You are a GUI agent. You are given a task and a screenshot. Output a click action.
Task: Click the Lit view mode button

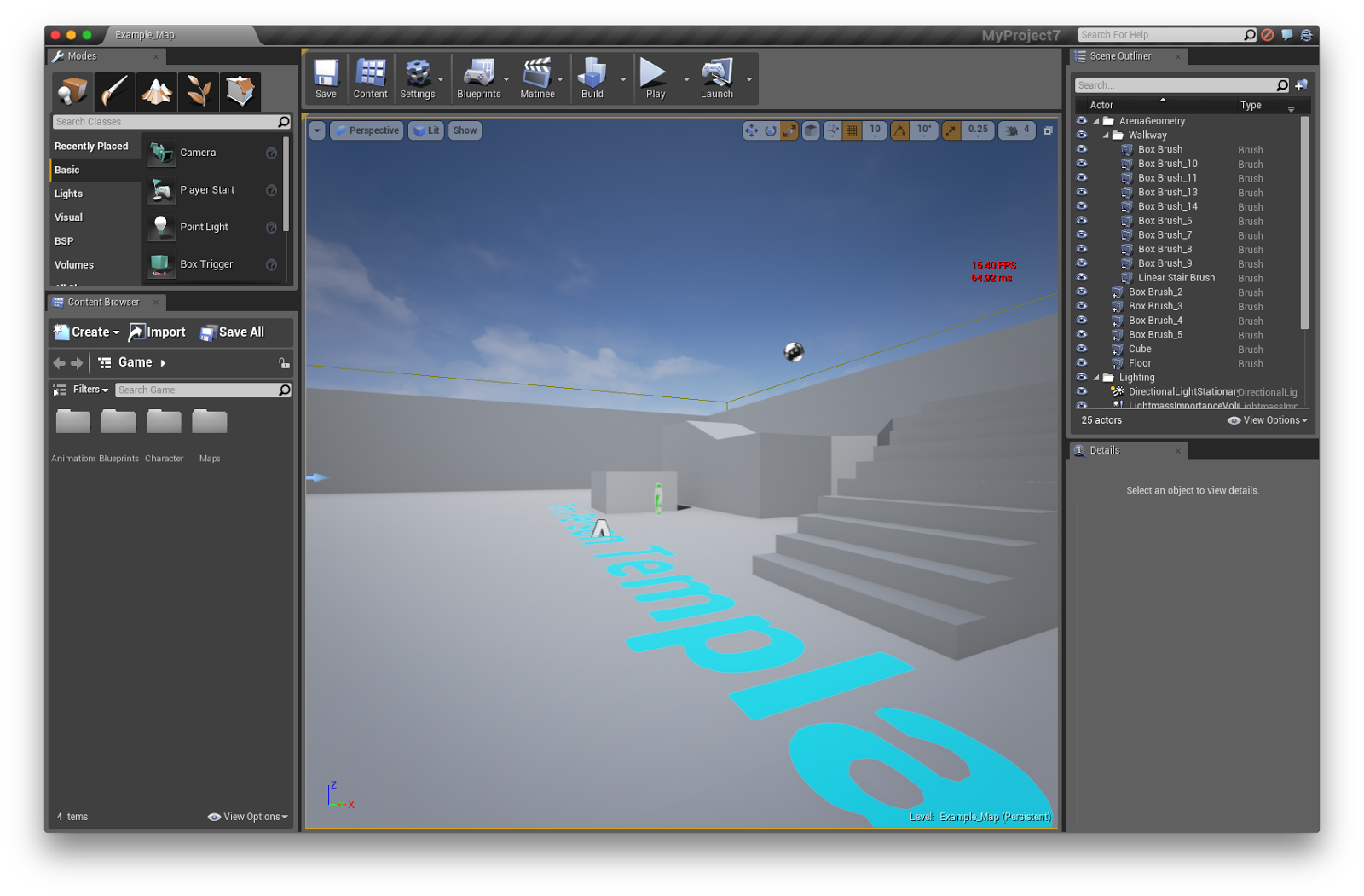426,130
